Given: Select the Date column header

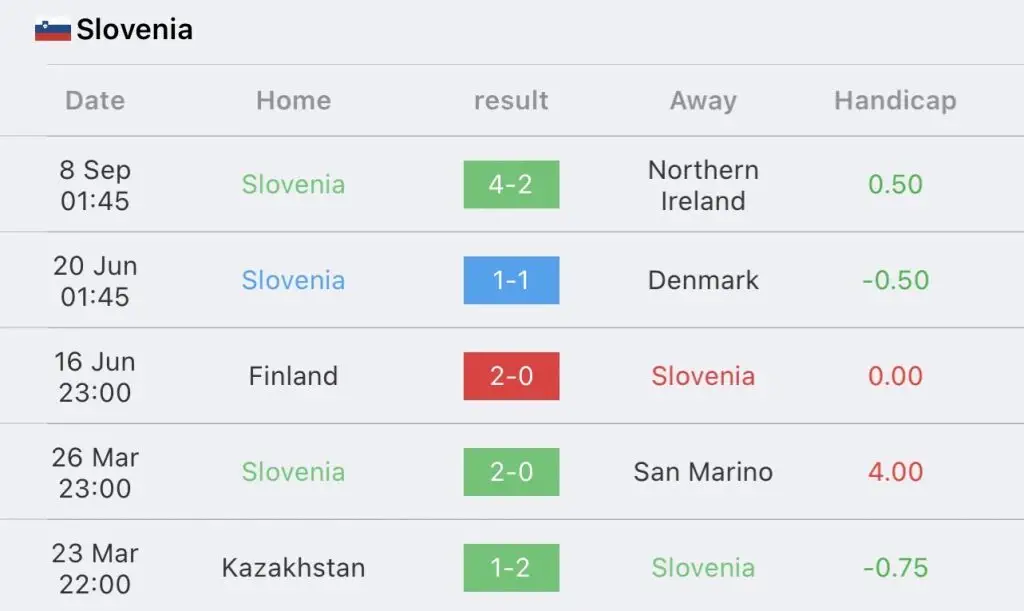Looking at the screenshot, I should point(95,101).
